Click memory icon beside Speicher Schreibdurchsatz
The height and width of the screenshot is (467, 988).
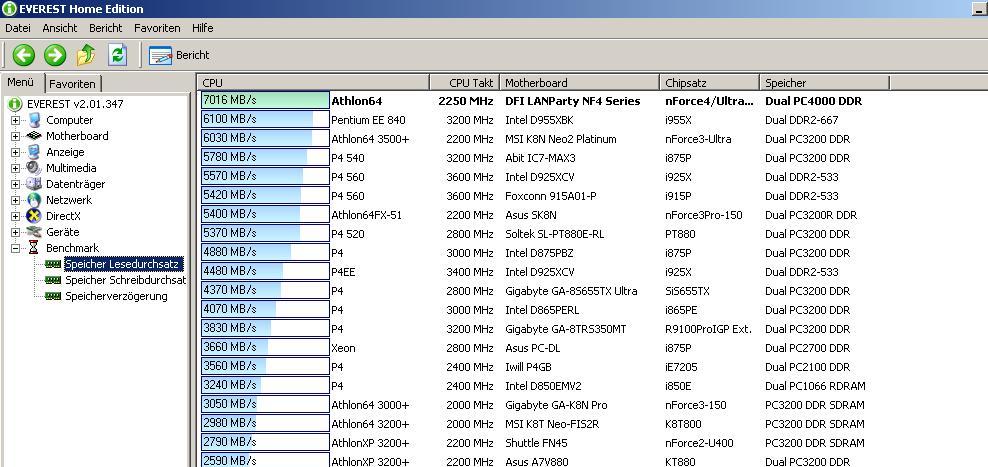(x=54, y=280)
